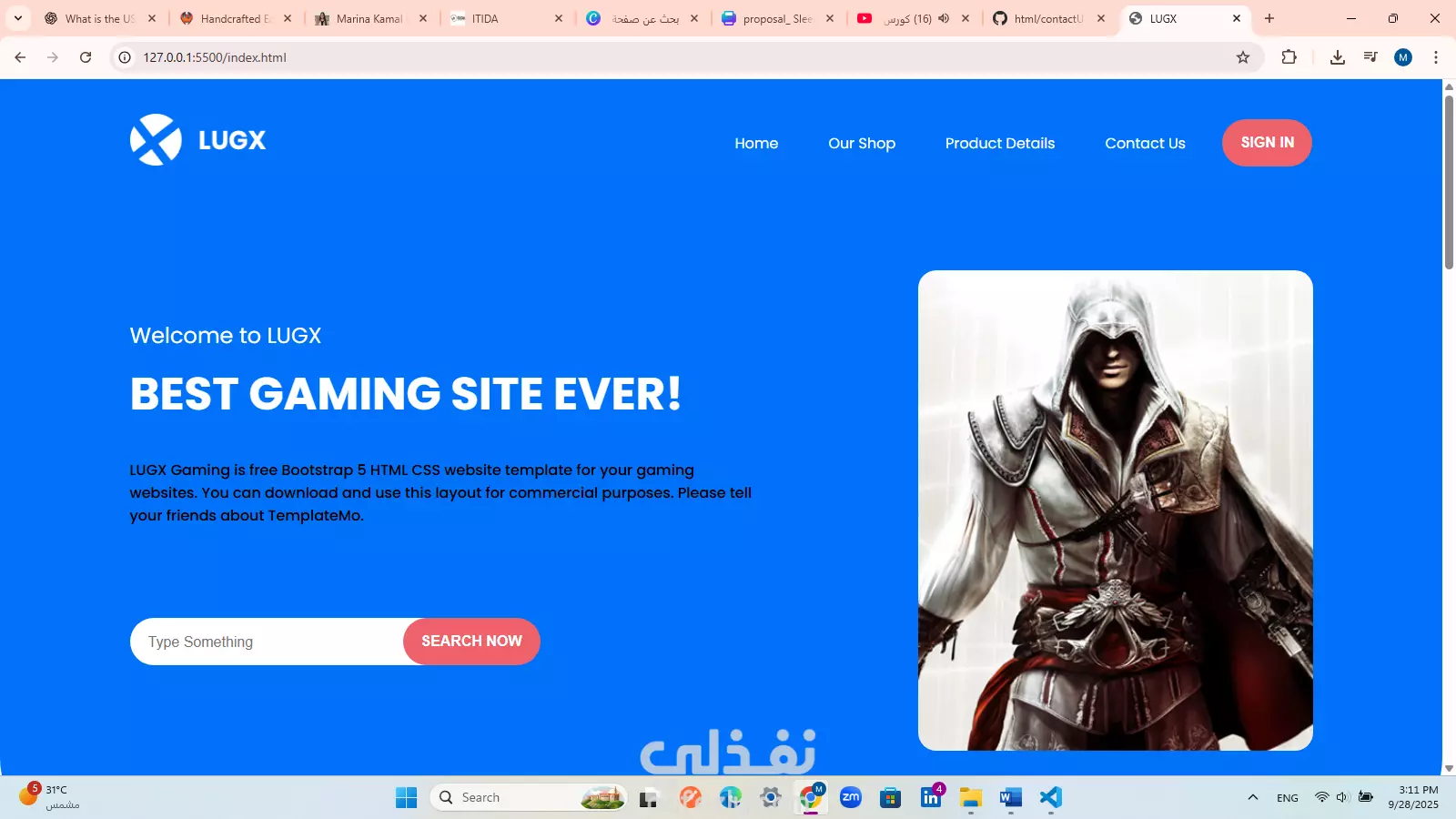1456x819 pixels.
Task: Switch to the html/contactU GitHub tab
Action: [1048, 18]
